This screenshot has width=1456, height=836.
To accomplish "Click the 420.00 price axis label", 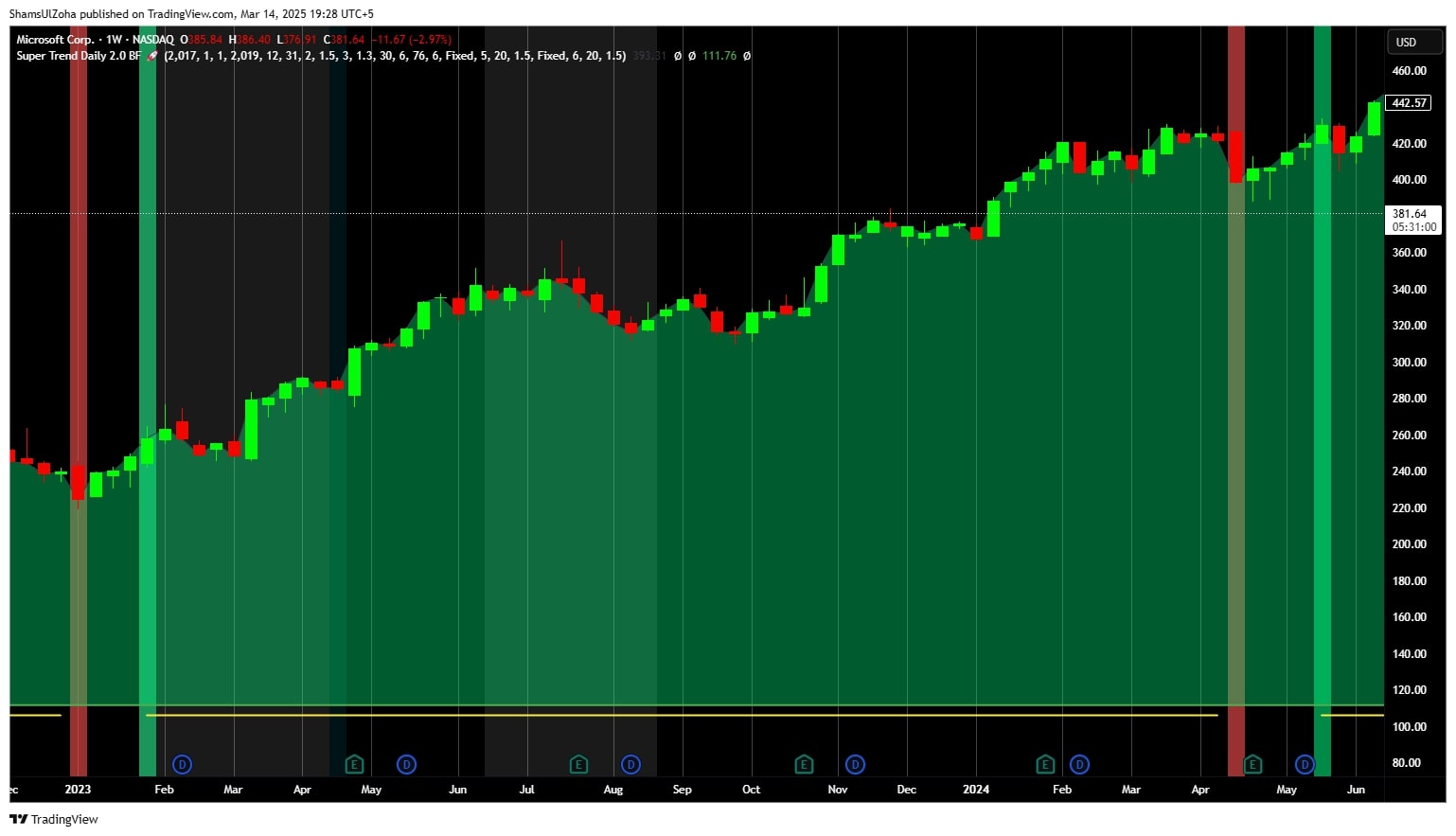I will click(1409, 144).
